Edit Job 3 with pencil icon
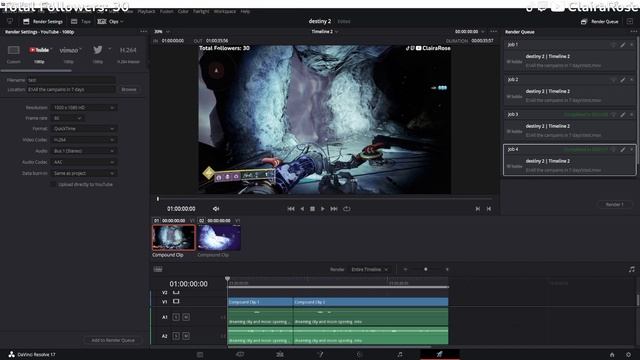Image resolution: width=640 pixels, height=360 pixels. [x=622, y=115]
